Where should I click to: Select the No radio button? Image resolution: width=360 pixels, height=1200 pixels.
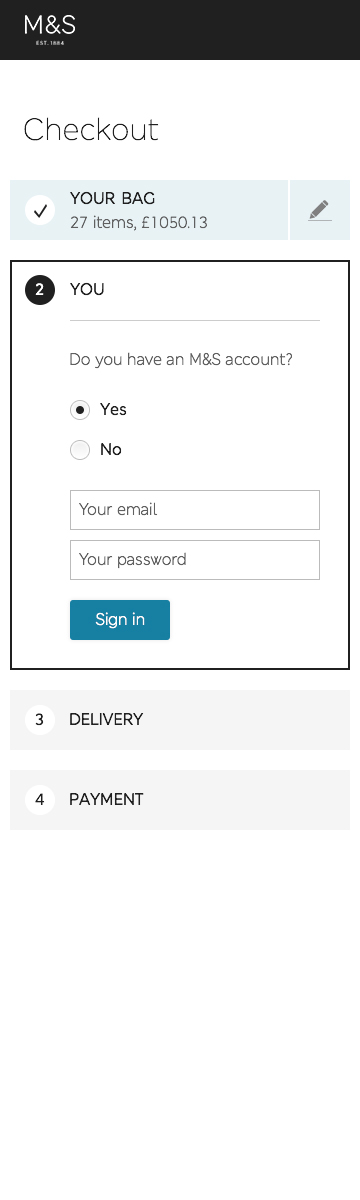(80, 450)
